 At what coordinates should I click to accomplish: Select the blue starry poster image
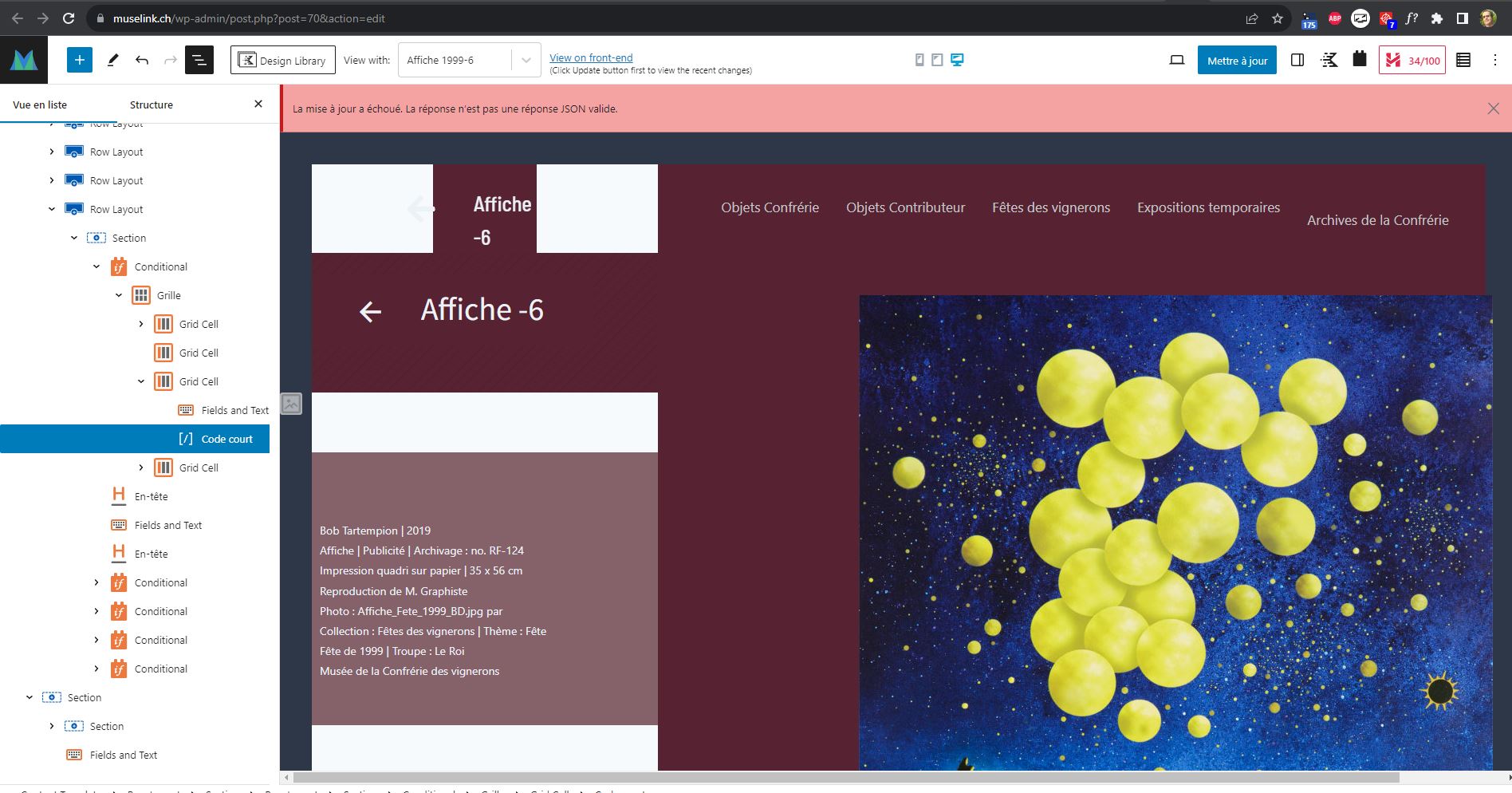click(1175, 533)
